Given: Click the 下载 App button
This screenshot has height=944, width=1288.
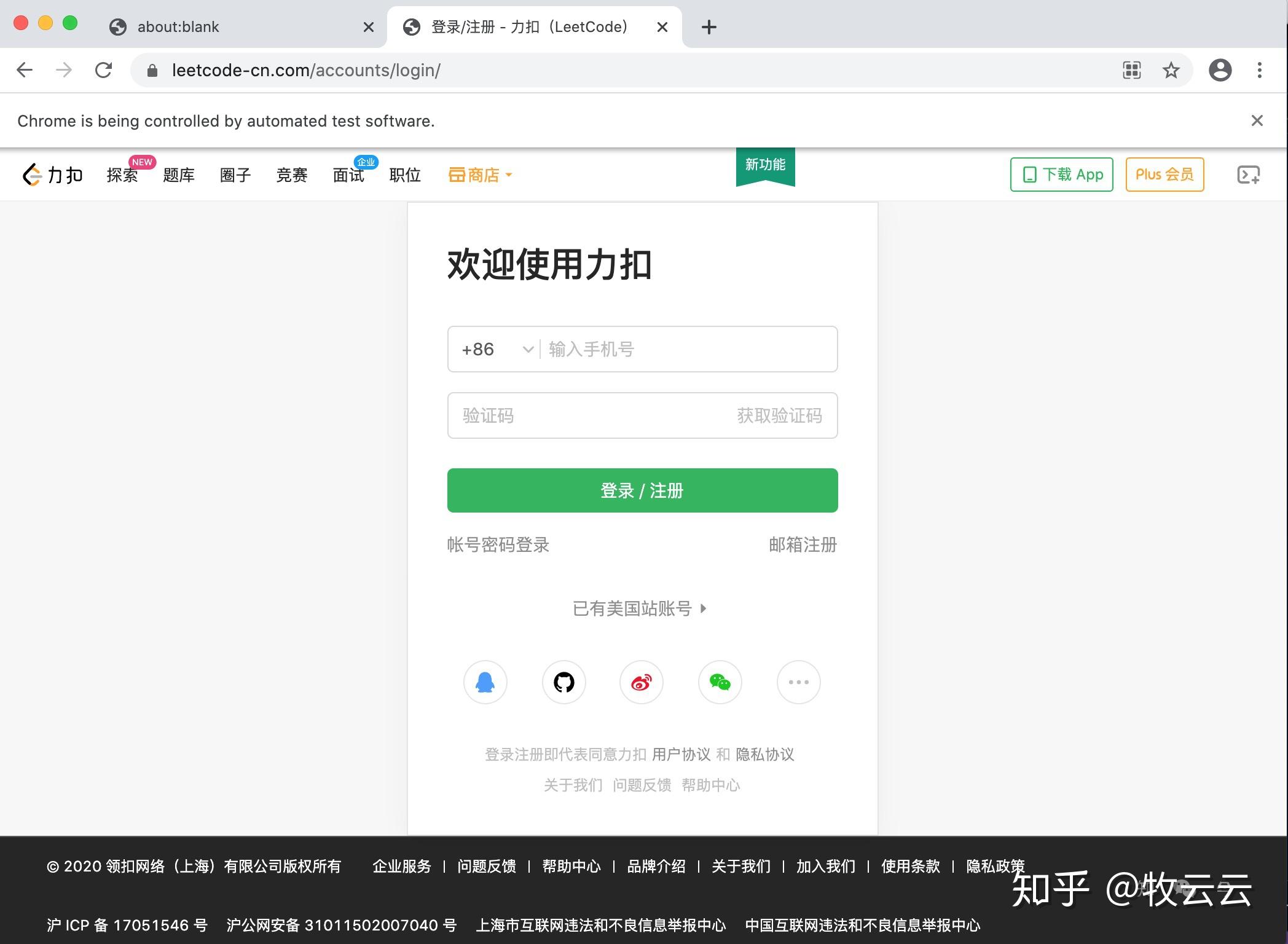Looking at the screenshot, I should [x=1061, y=175].
